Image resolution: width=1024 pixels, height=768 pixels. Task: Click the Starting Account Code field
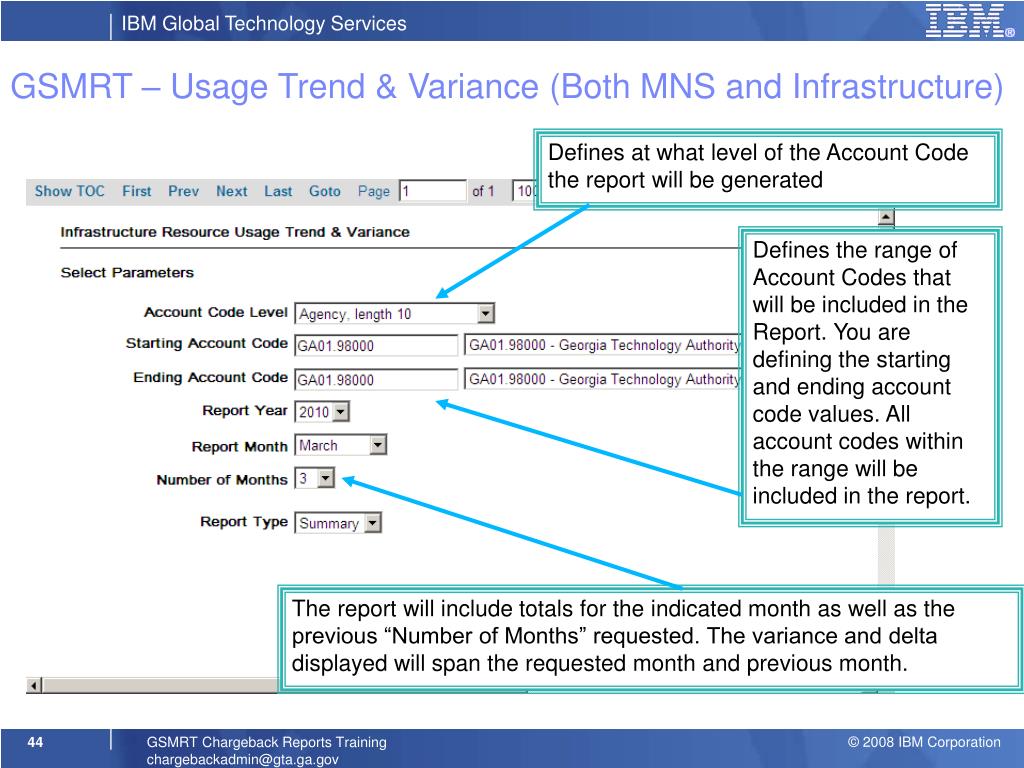coord(376,345)
